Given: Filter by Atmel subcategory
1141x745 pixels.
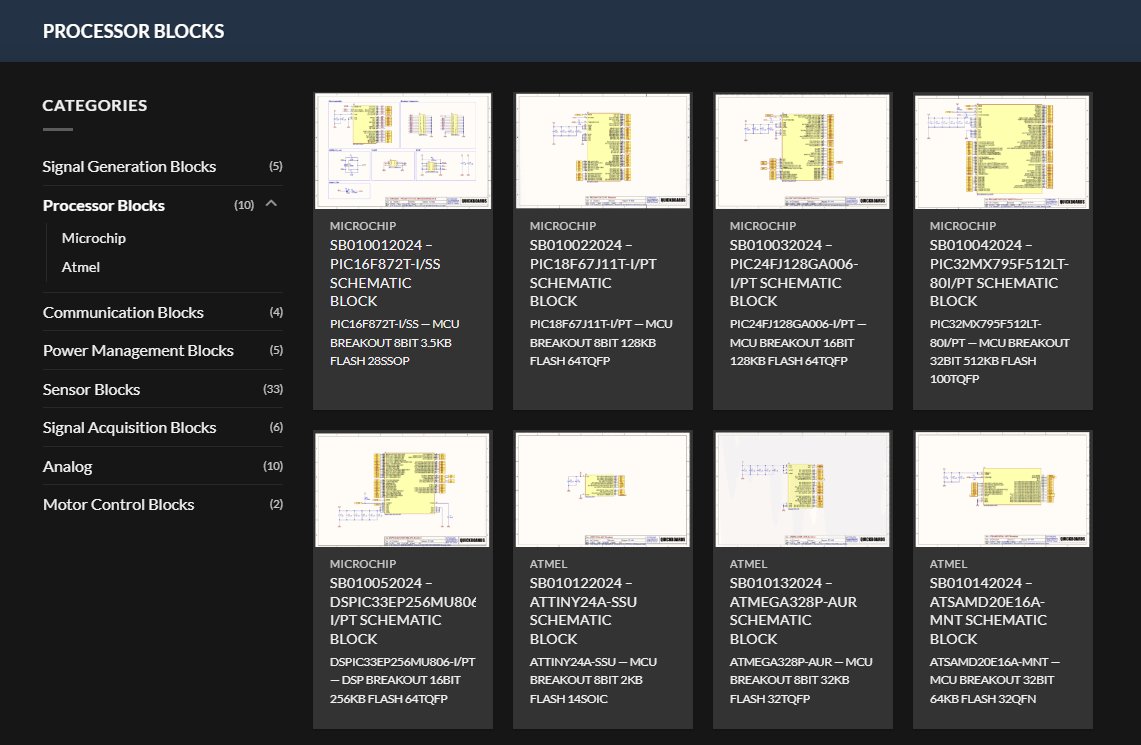Looking at the screenshot, I should tap(81, 267).
